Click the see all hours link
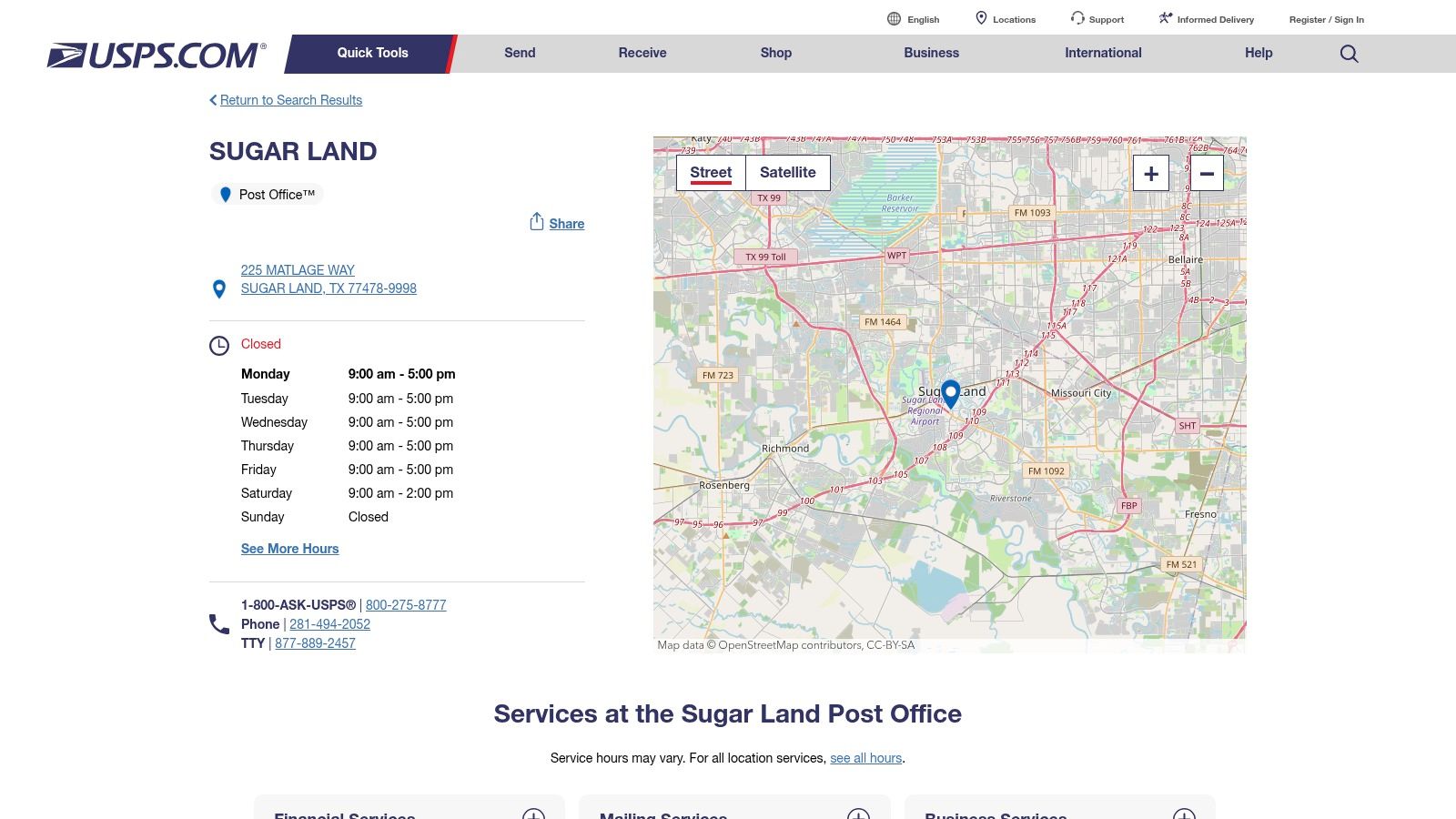The image size is (1456, 819). point(865,758)
